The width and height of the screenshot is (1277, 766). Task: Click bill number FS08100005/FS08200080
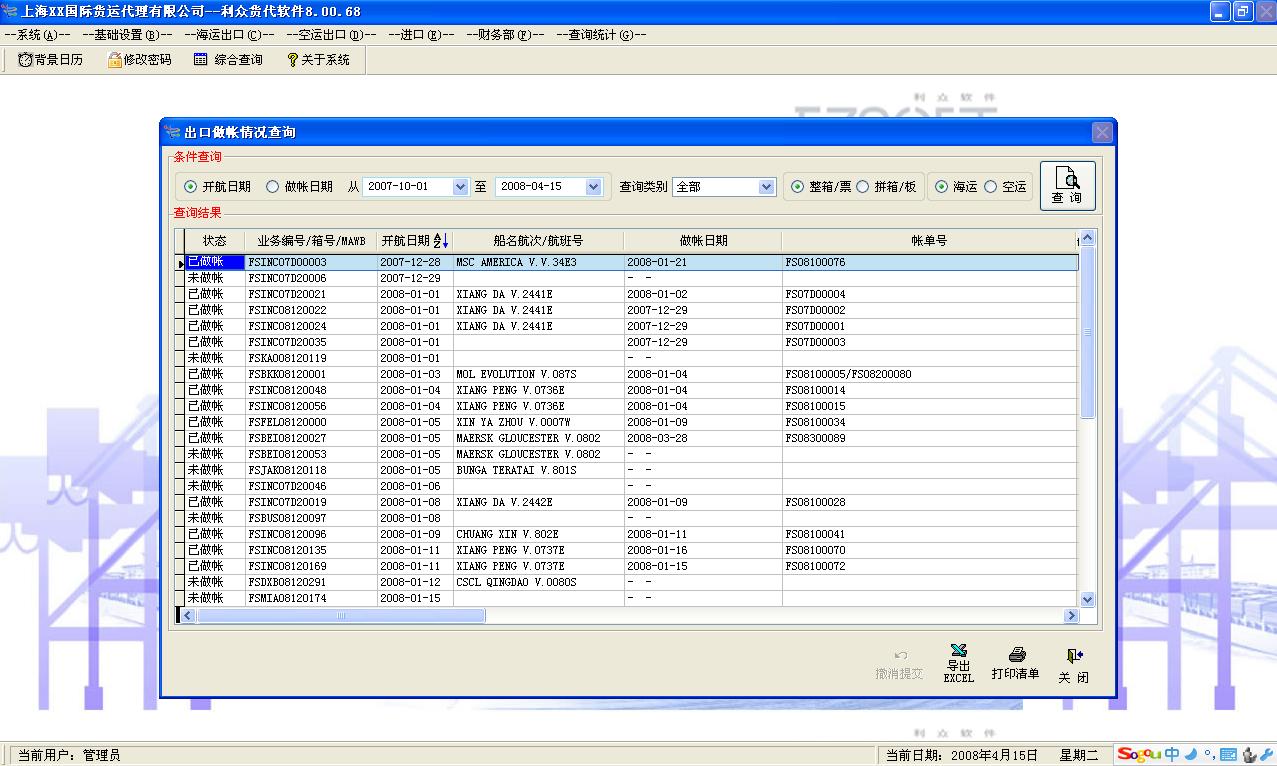(849, 374)
